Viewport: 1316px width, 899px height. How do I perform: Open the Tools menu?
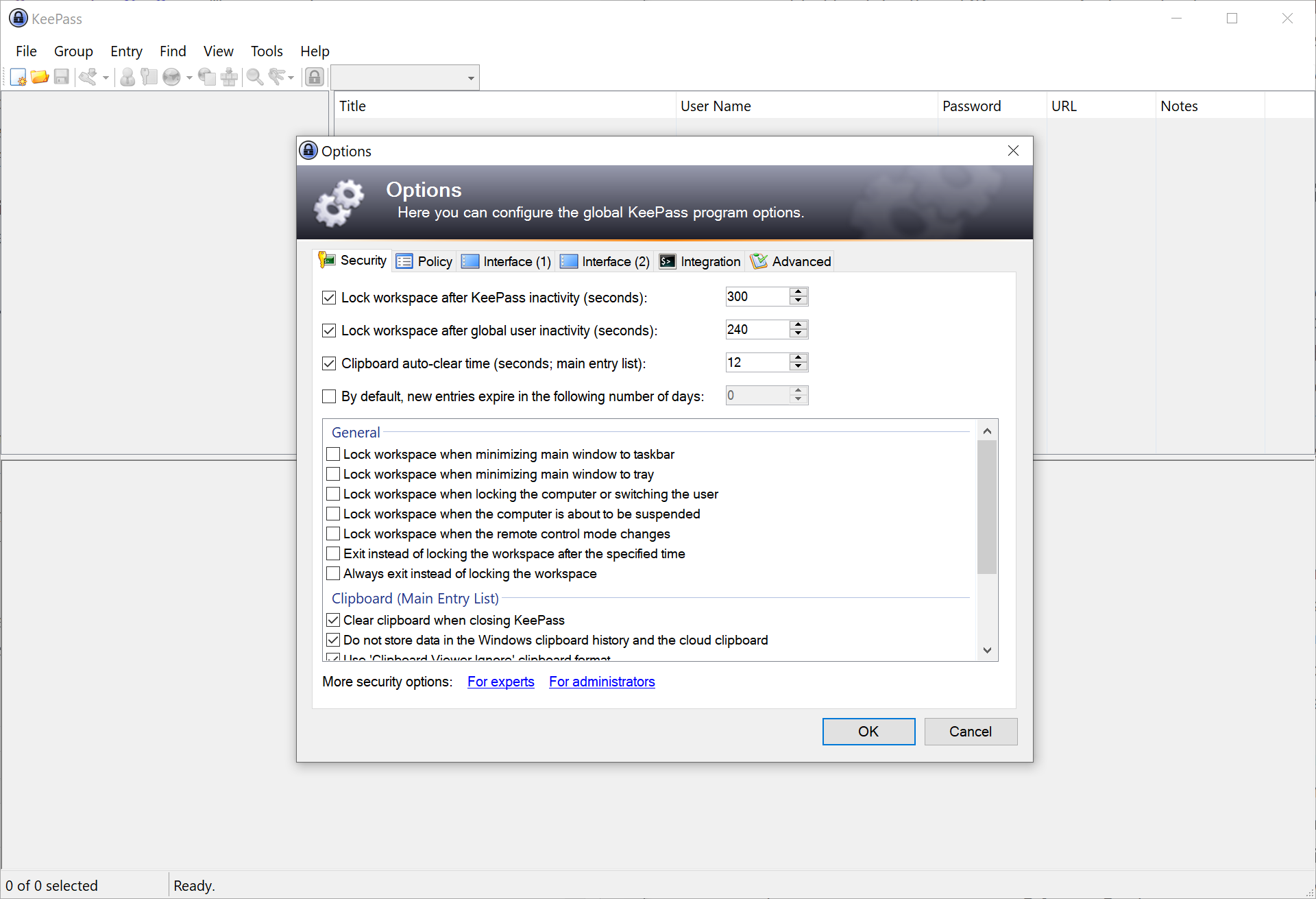[x=266, y=51]
